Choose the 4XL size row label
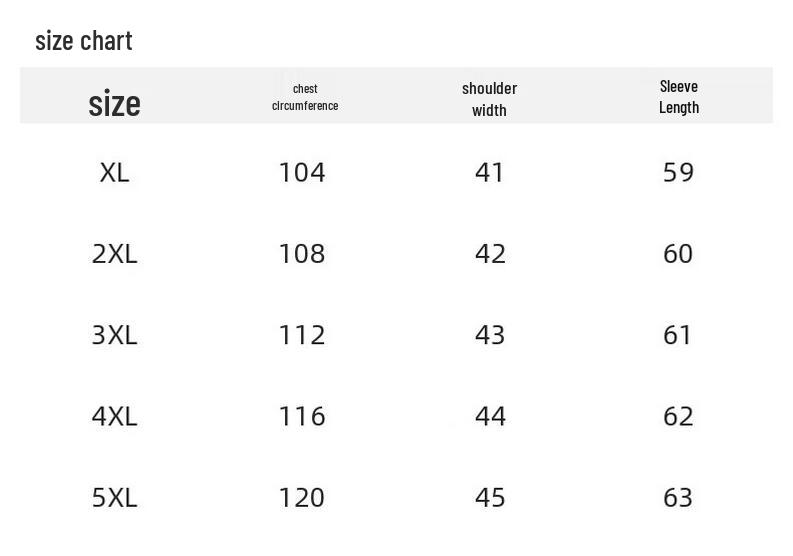The image size is (793, 556). pos(114,417)
